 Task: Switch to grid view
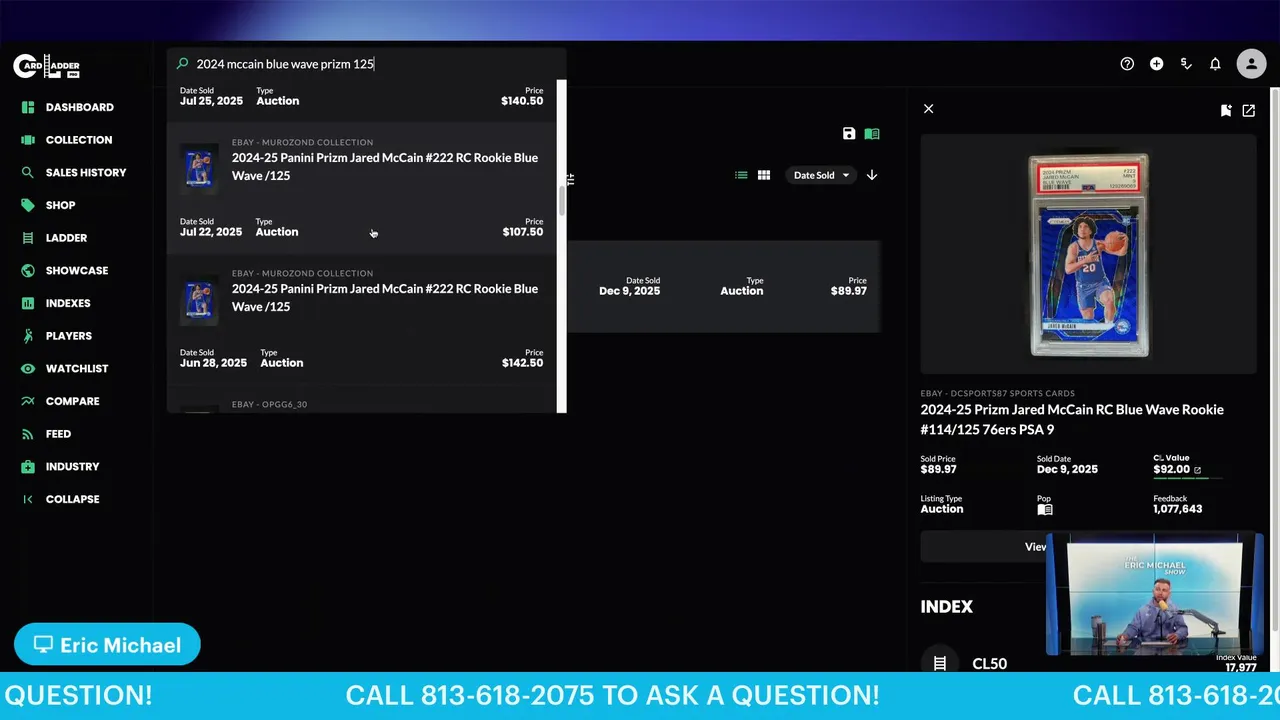pos(764,175)
